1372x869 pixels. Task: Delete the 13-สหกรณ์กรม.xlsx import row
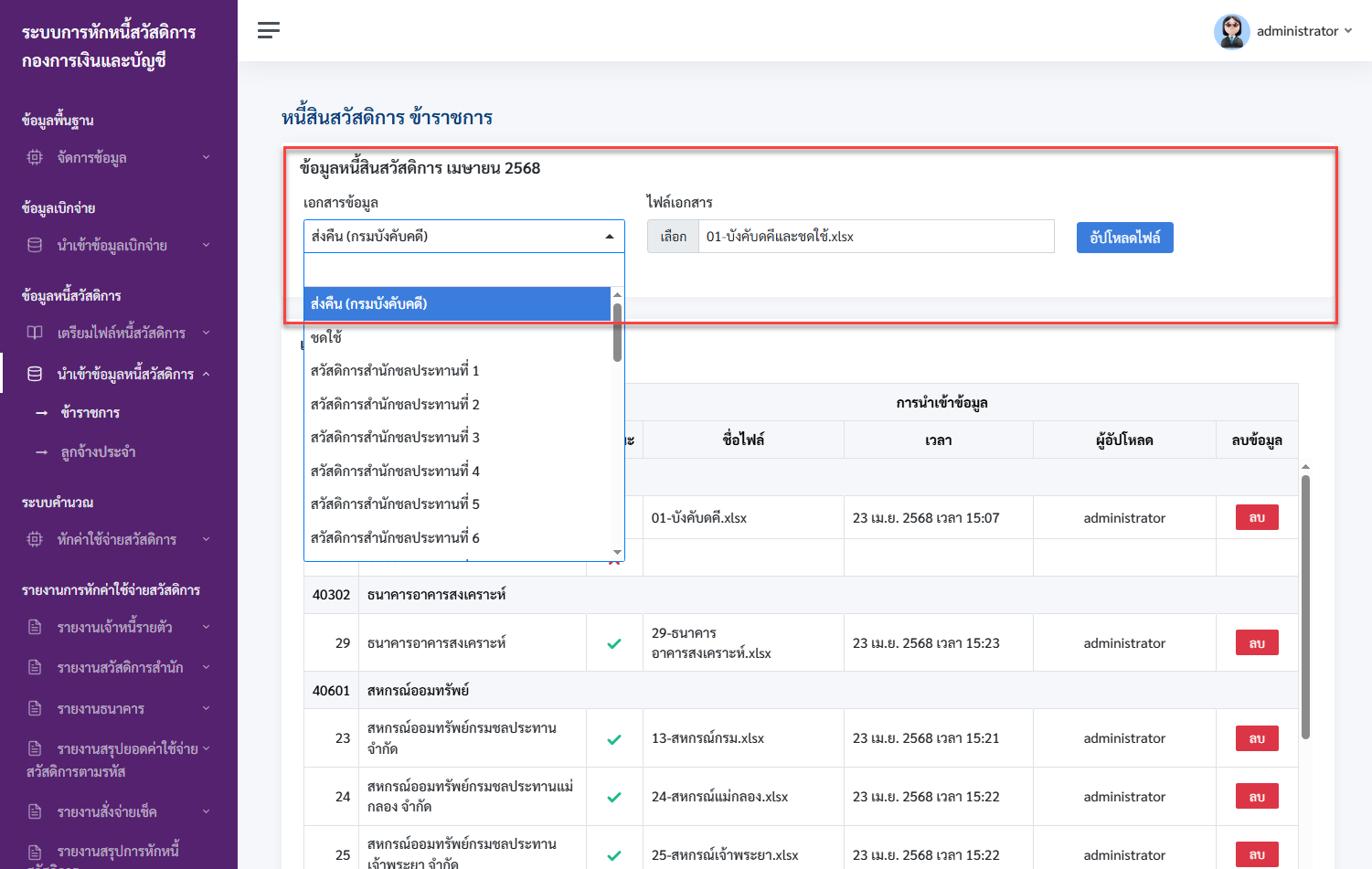(x=1257, y=738)
